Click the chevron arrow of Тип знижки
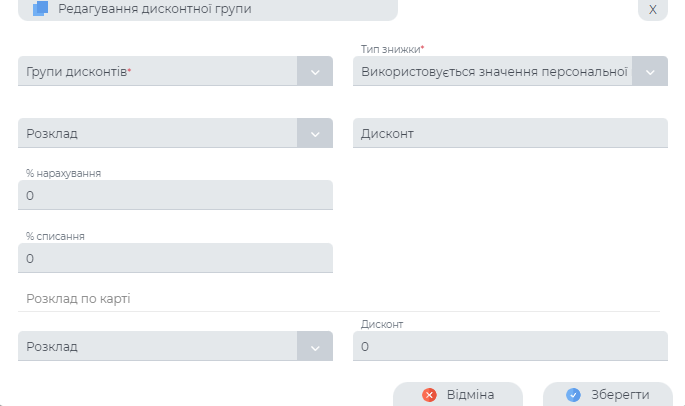The image size is (685, 406). coord(650,72)
